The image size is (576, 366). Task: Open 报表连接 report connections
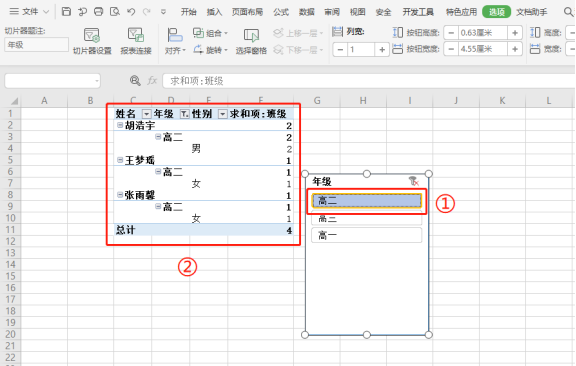coord(136,41)
